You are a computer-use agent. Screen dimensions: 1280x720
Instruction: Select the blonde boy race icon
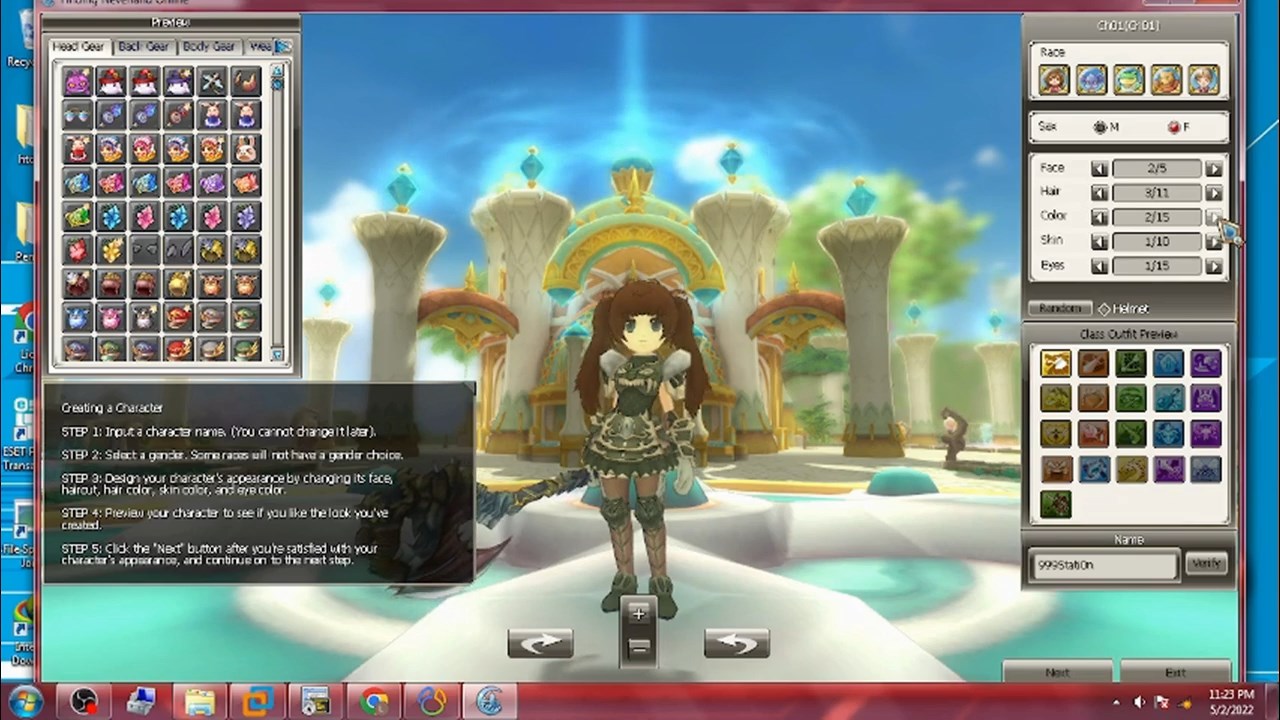[x=1203, y=79]
